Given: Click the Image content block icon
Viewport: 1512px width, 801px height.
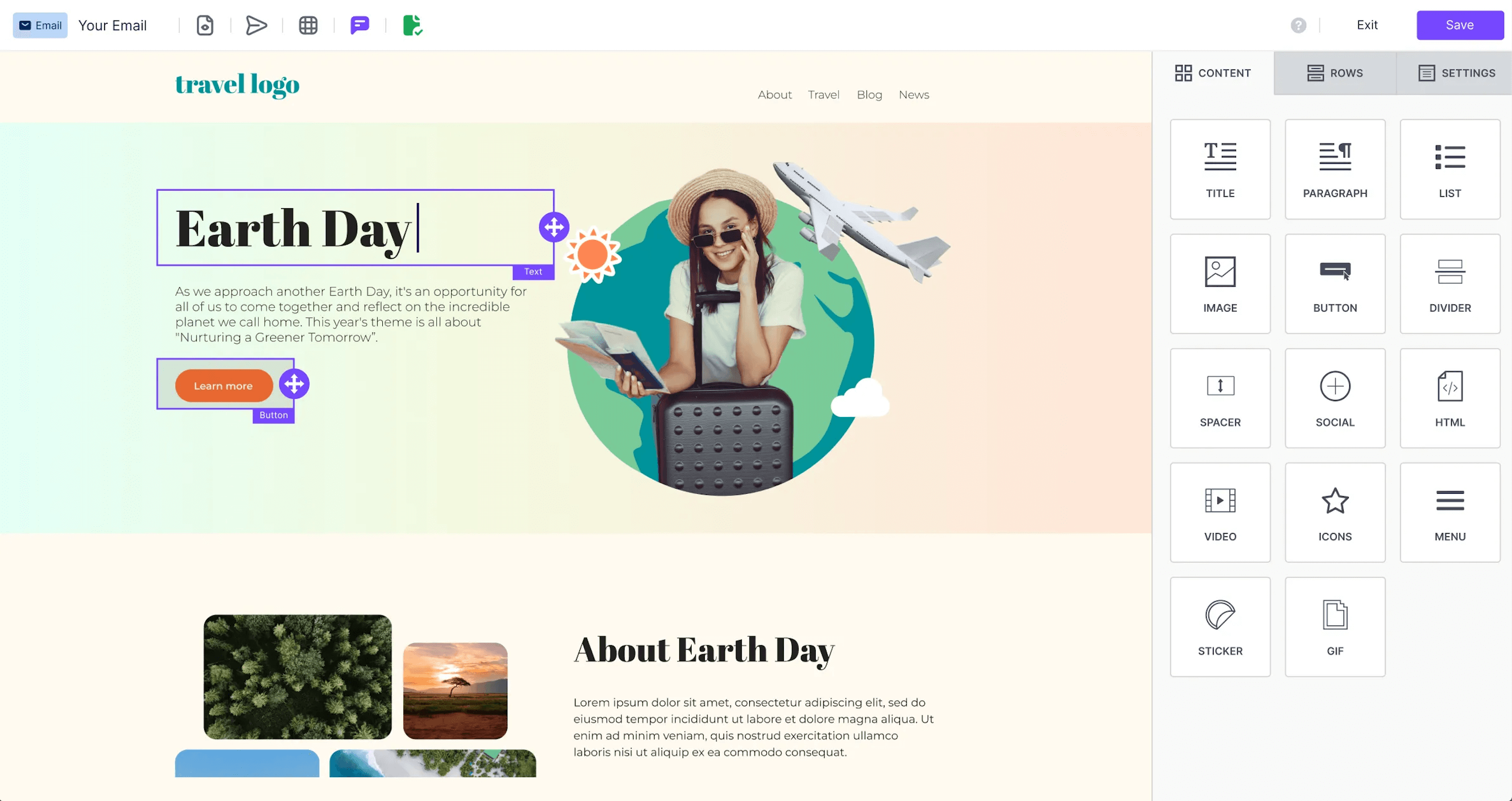Looking at the screenshot, I should [x=1220, y=283].
